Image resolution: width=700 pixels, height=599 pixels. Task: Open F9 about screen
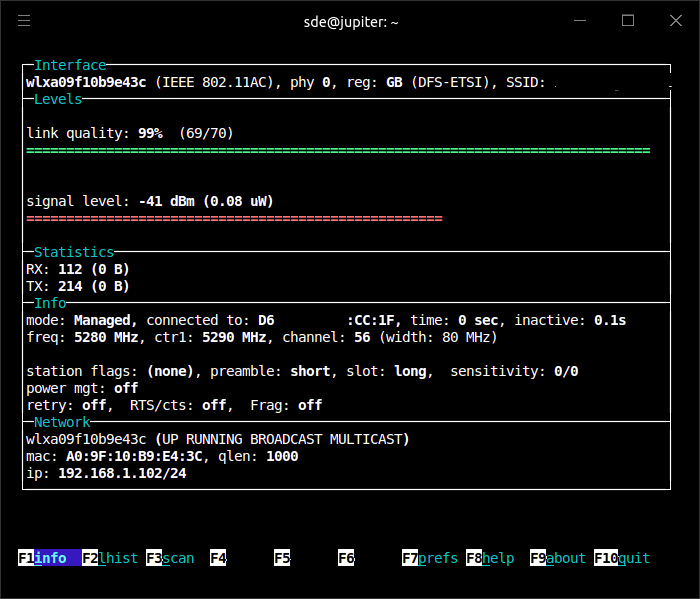(x=558, y=558)
